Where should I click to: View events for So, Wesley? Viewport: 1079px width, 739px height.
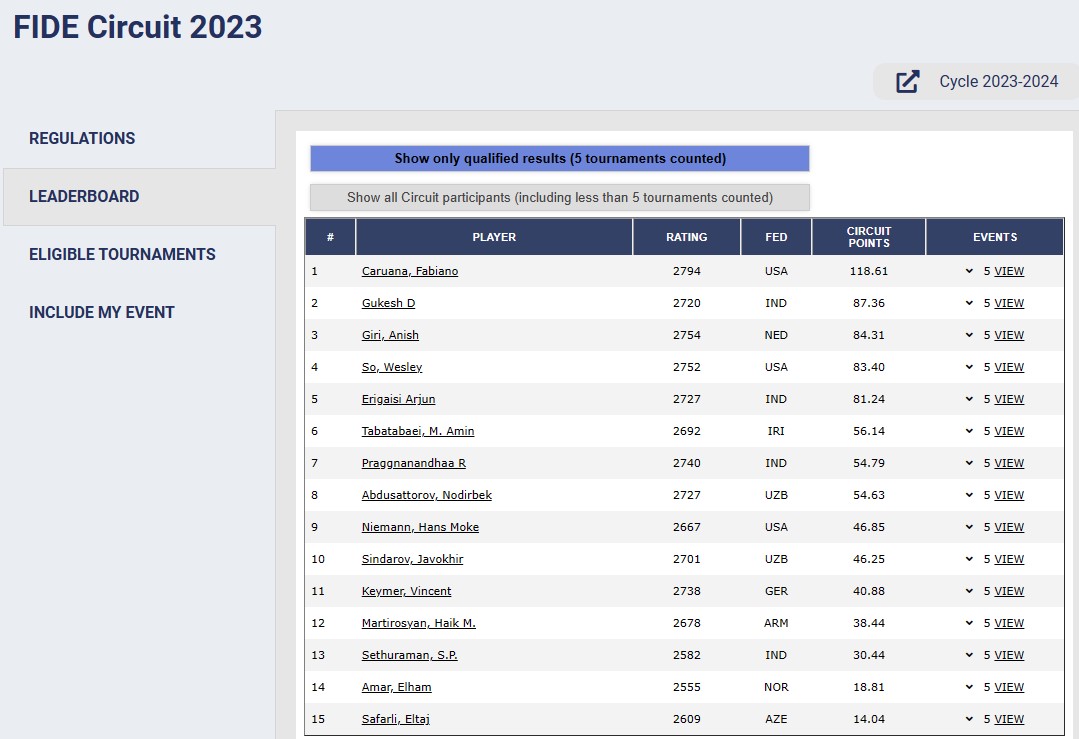point(1009,367)
